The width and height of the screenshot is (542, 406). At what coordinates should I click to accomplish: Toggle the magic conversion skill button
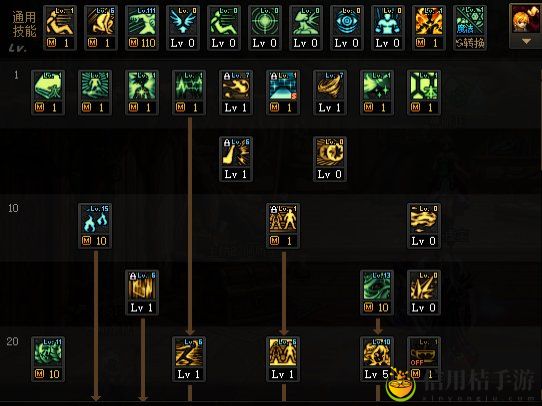point(470,28)
